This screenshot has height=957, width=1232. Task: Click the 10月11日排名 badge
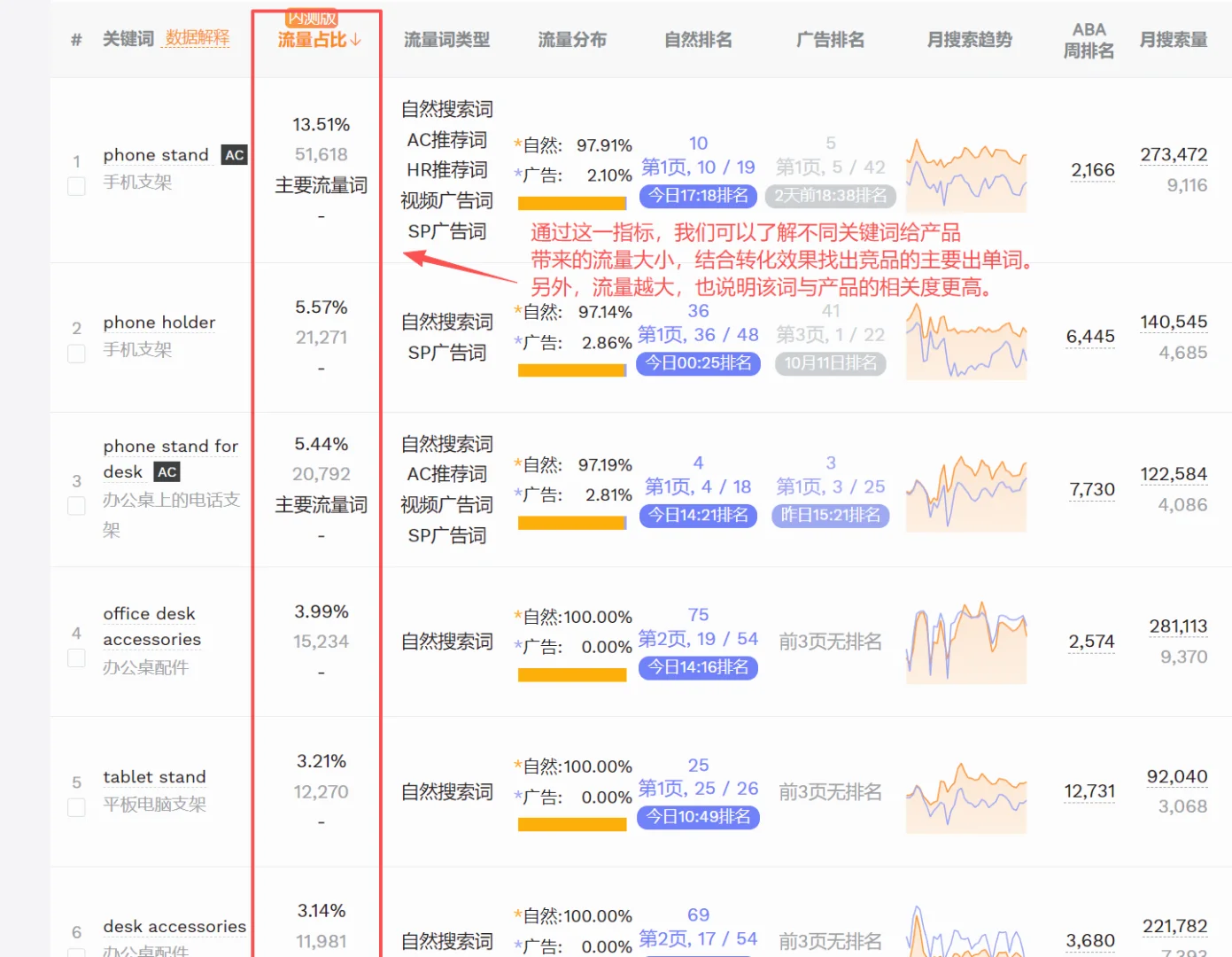831,363
